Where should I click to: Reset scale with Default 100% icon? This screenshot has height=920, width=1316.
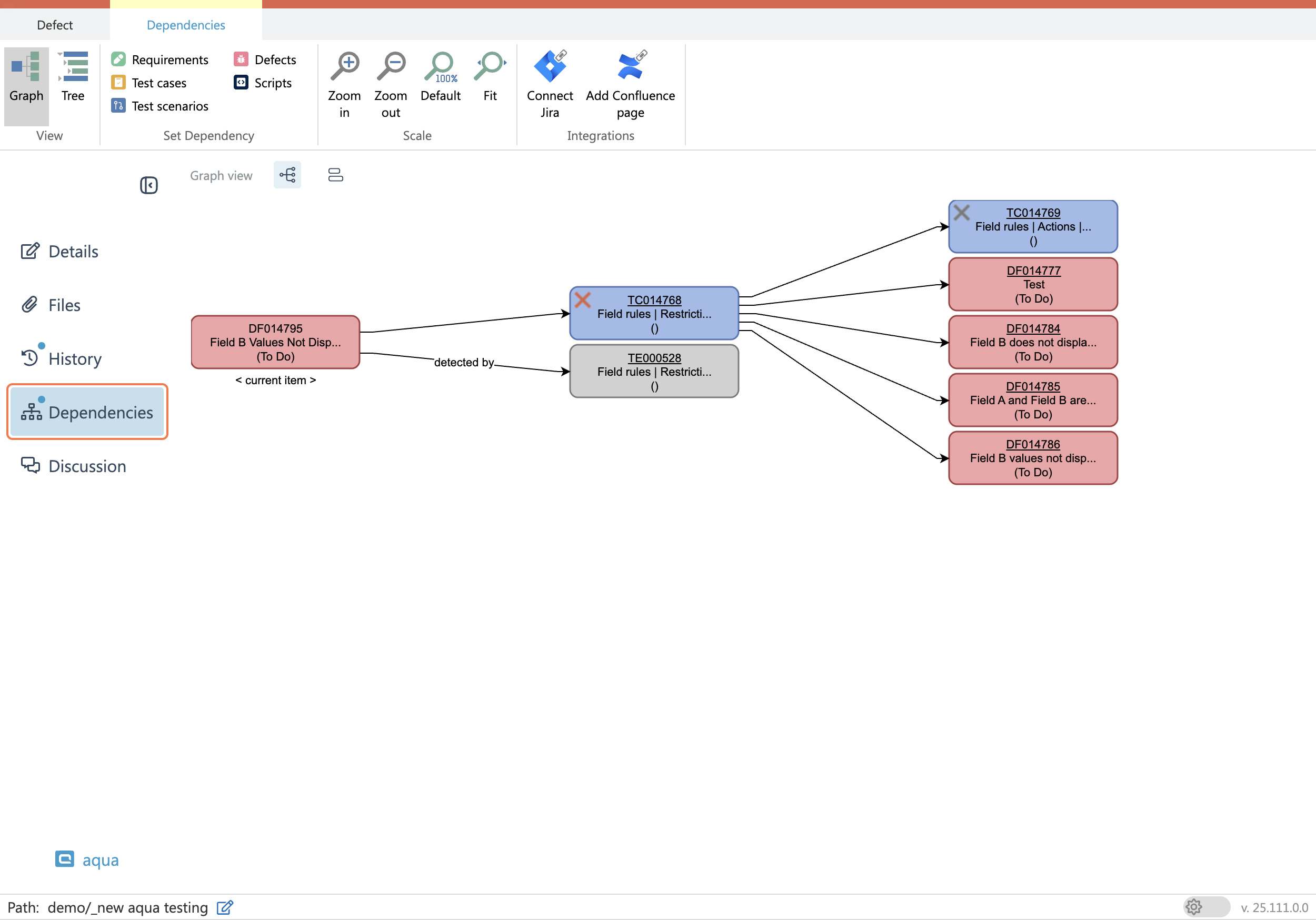(x=440, y=66)
